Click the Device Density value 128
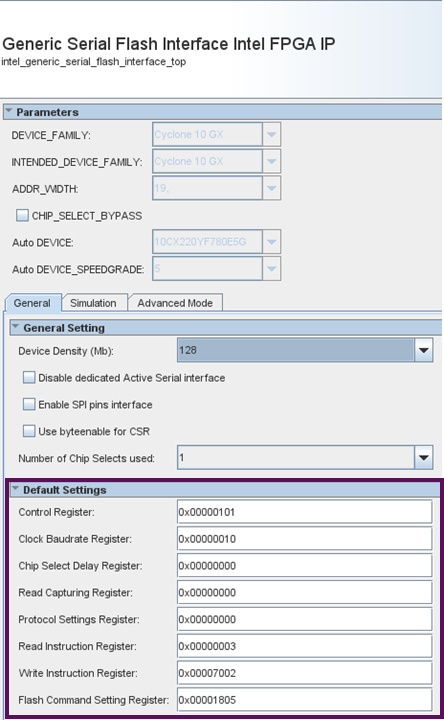Viewport: 444px width, 720px height. click(x=296, y=350)
